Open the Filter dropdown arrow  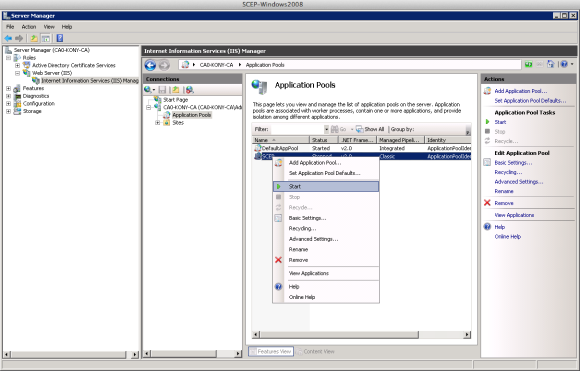(x=326, y=129)
